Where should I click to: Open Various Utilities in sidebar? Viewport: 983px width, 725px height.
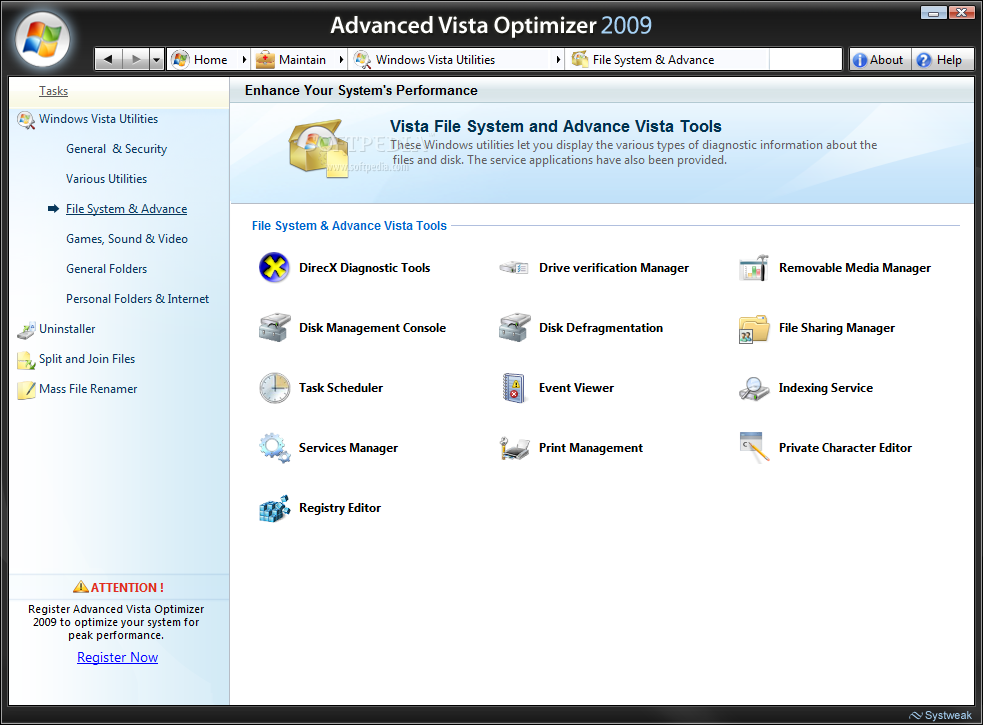[107, 179]
